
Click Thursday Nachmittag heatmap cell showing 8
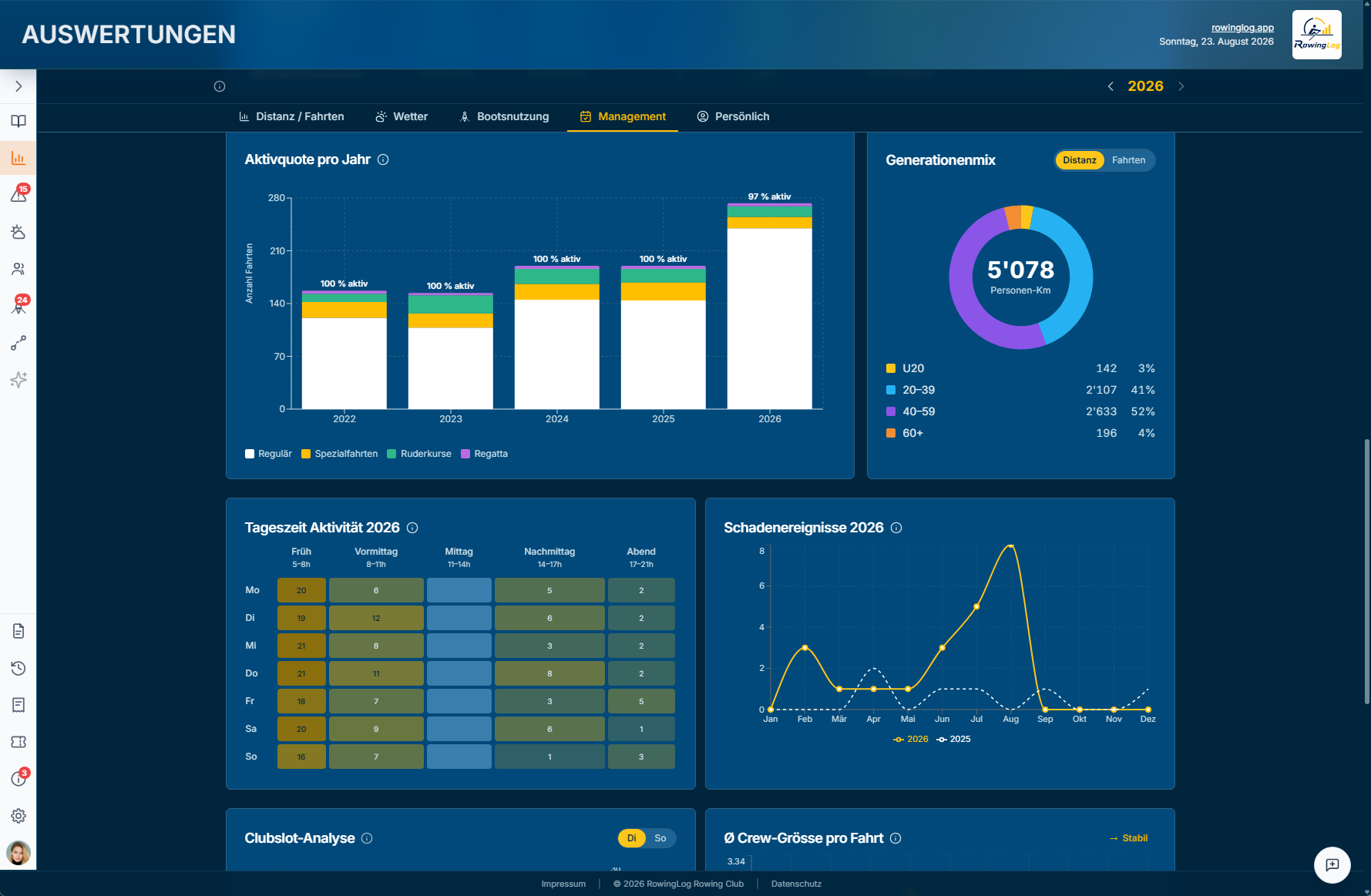tap(549, 673)
